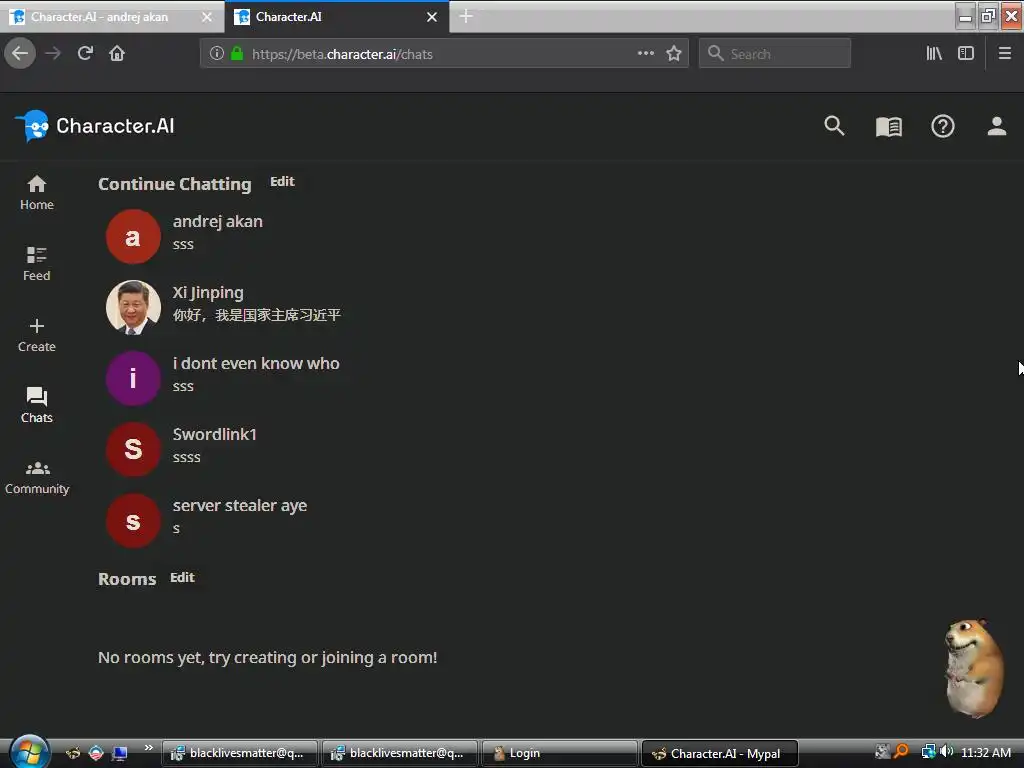Click the Xi Jinping avatar photo
Screen dimensions: 1024x768
pyautogui.click(x=133, y=308)
